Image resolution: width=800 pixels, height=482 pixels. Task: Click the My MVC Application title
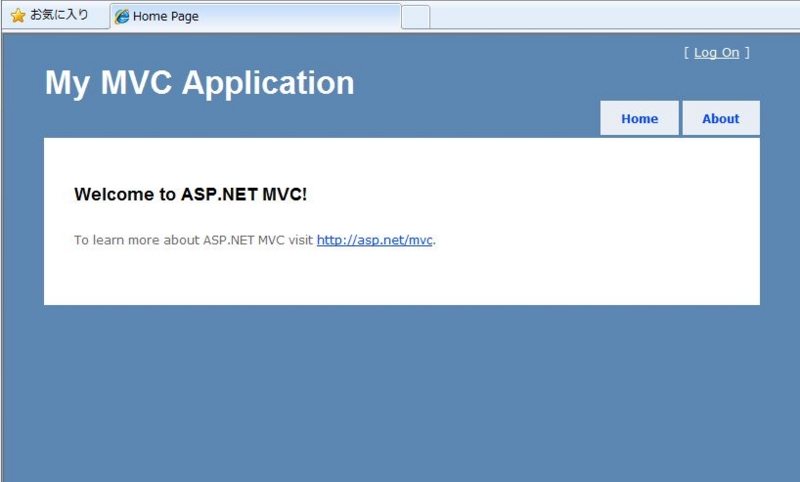click(199, 83)
